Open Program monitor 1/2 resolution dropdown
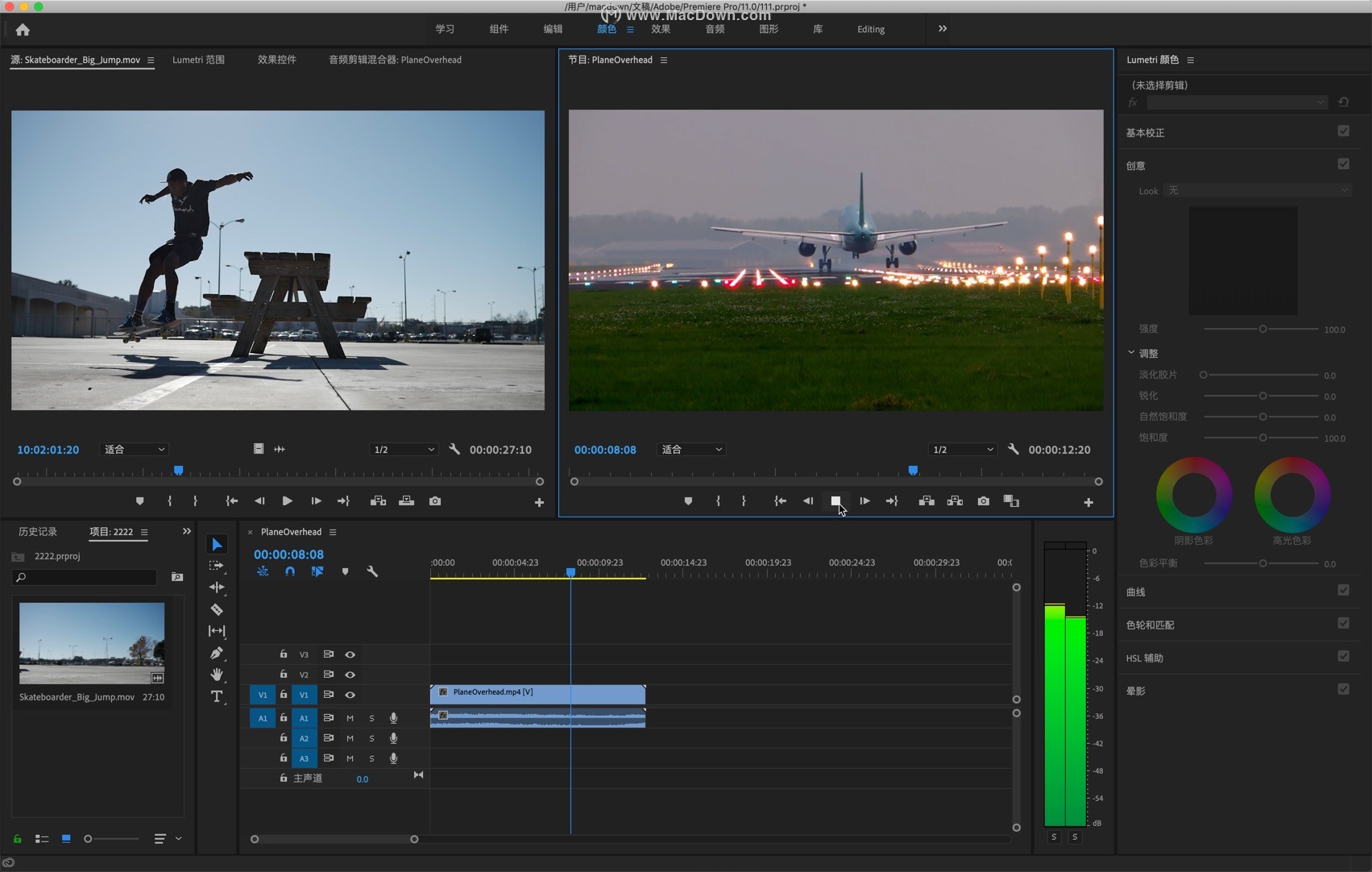This screenshot has width=1372, height=872. (x=962, y=450)
